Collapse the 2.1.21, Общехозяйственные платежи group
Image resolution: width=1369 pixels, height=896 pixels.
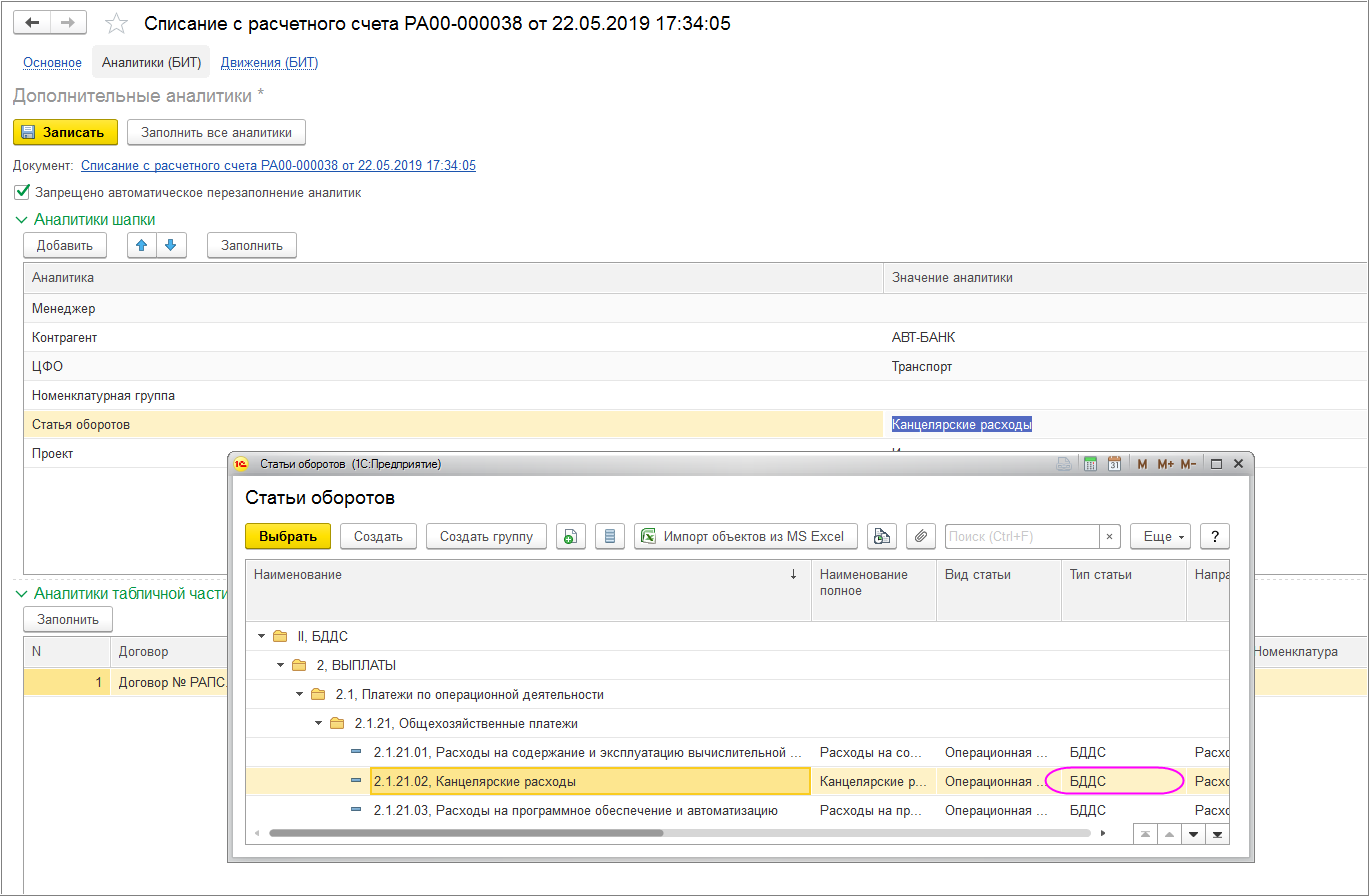[x=319, y=723]
